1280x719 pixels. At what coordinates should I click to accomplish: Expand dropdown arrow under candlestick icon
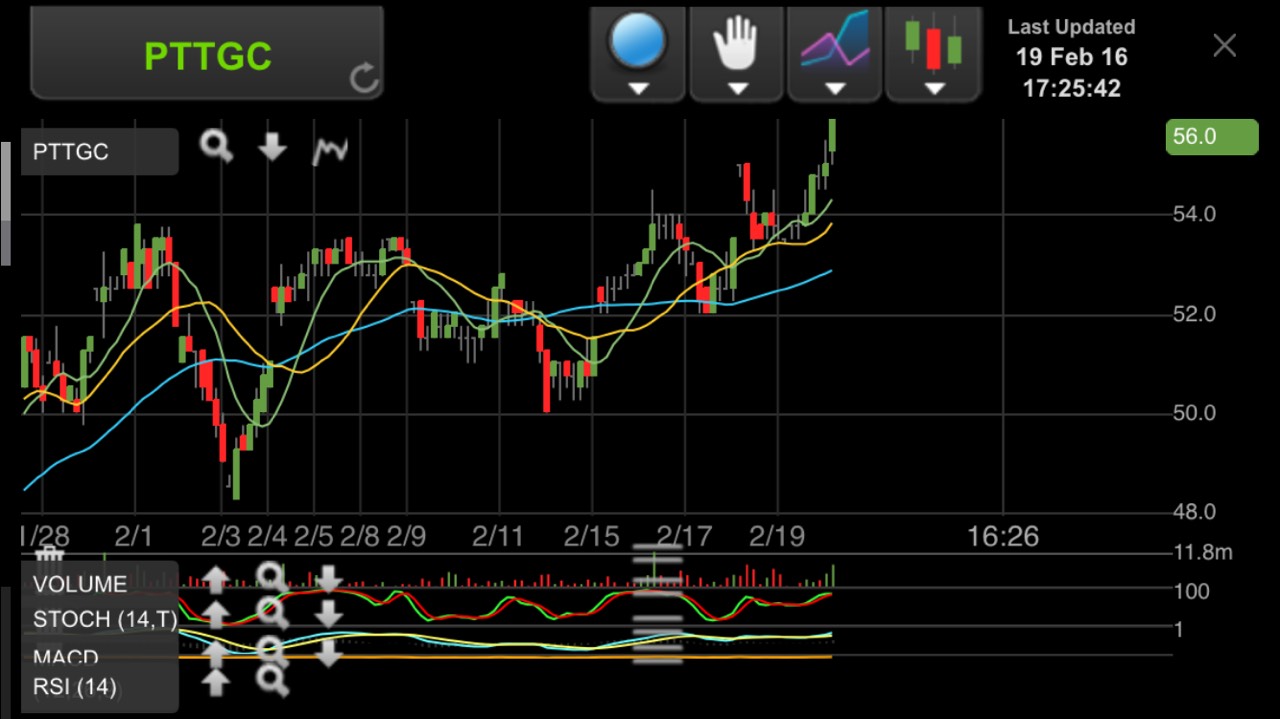tap(933, 89)
